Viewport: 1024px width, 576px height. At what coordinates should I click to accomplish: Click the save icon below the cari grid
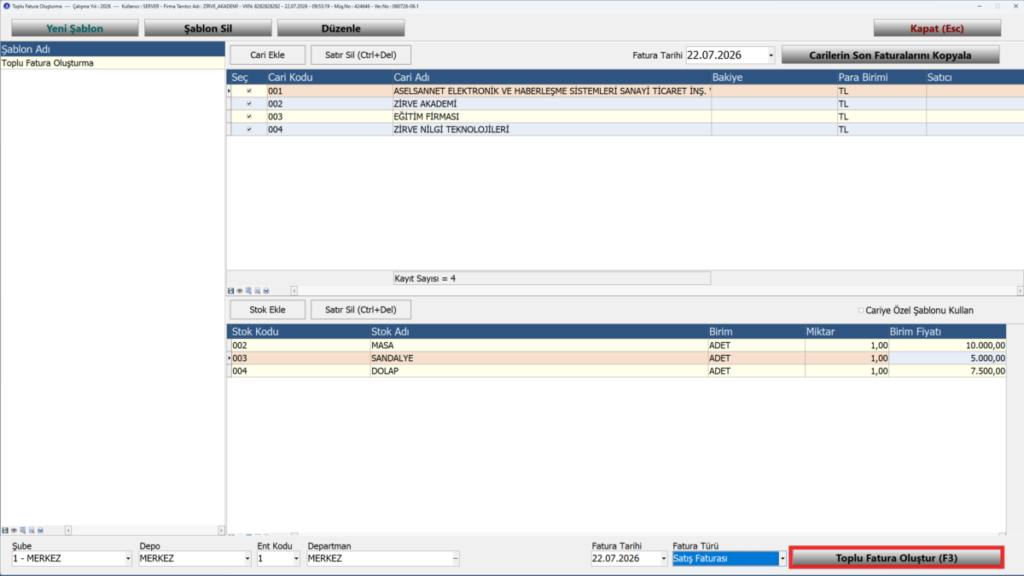click(x=231, y=291)
